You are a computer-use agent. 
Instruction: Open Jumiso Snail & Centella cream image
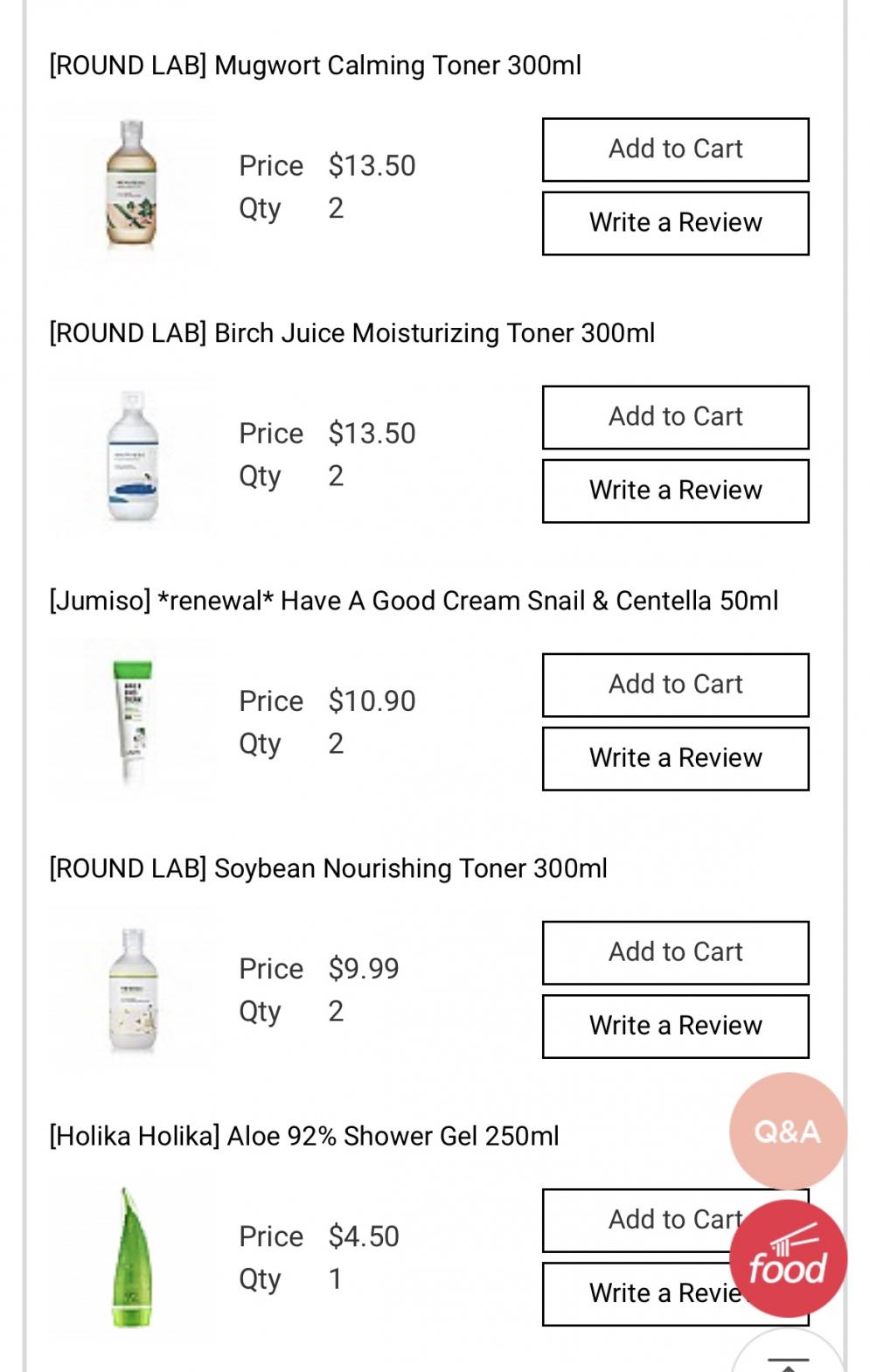click(x=132, y=721)
